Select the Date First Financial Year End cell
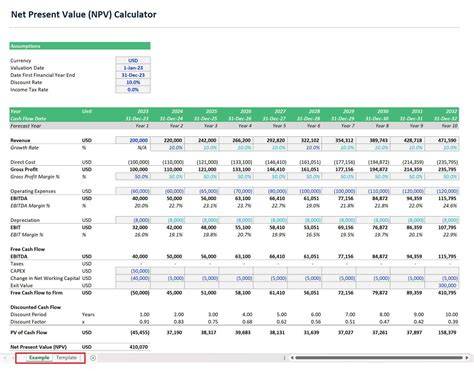 coord(133,75)
